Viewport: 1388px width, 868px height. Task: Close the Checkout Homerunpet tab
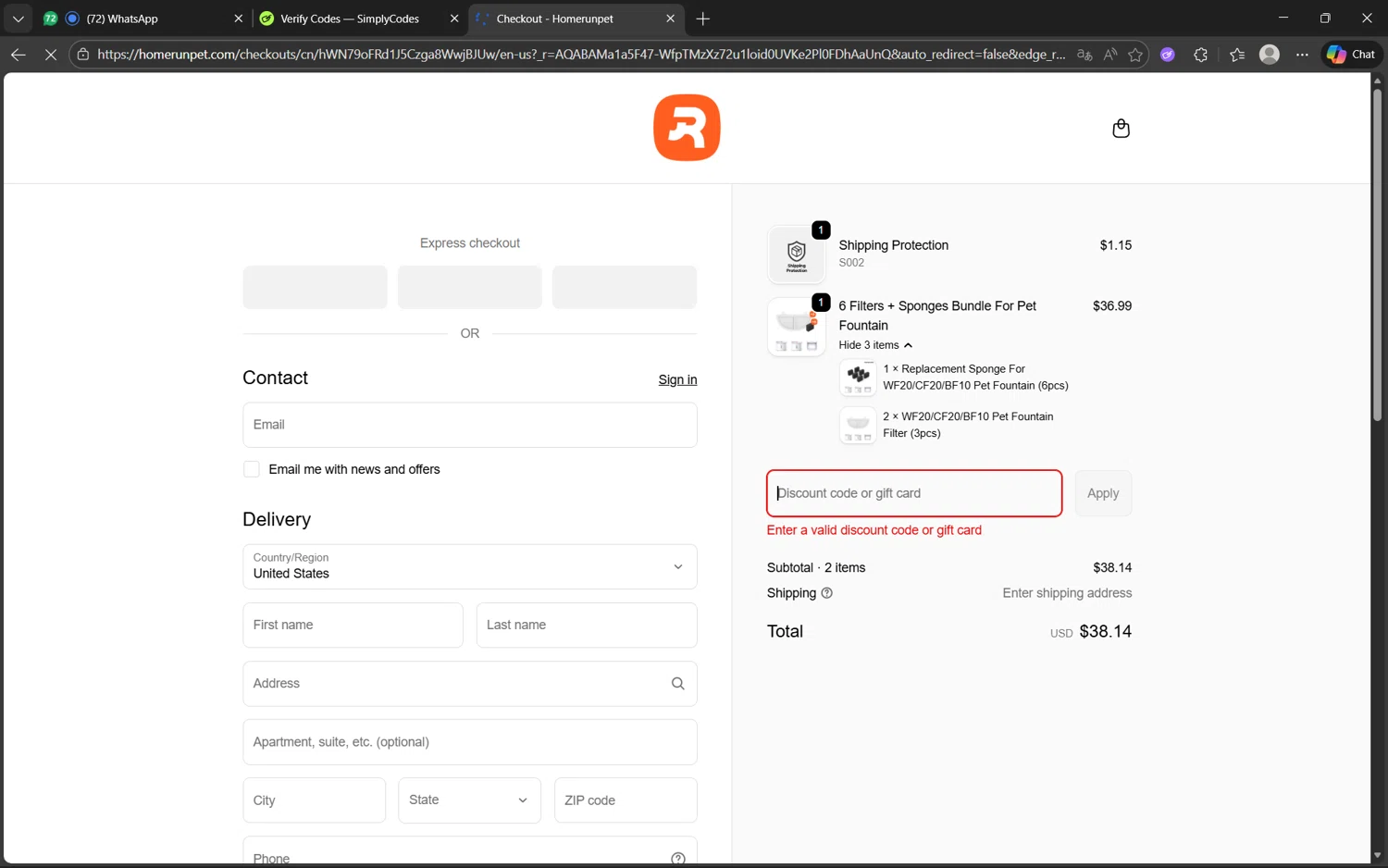(671, 19)
